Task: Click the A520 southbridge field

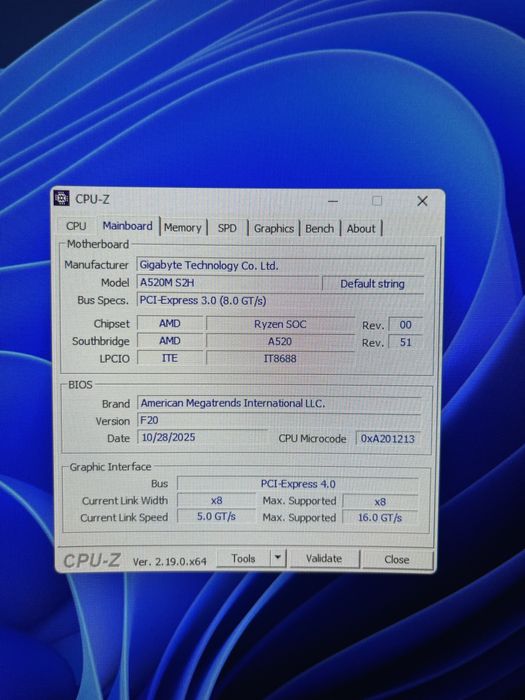Action: point(280,342)
